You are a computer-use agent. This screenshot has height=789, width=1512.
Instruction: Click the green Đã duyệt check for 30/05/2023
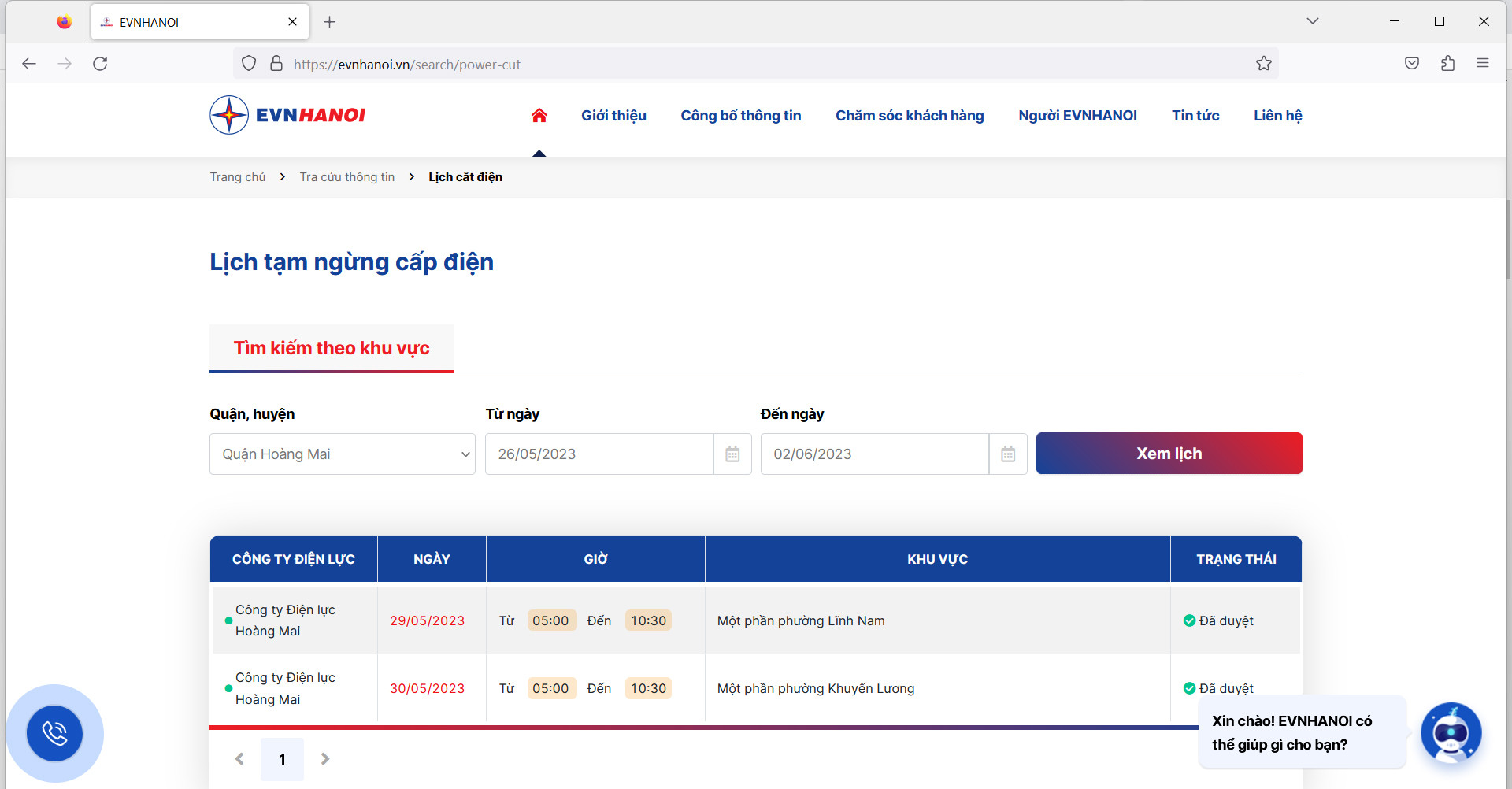[1189, 688]
